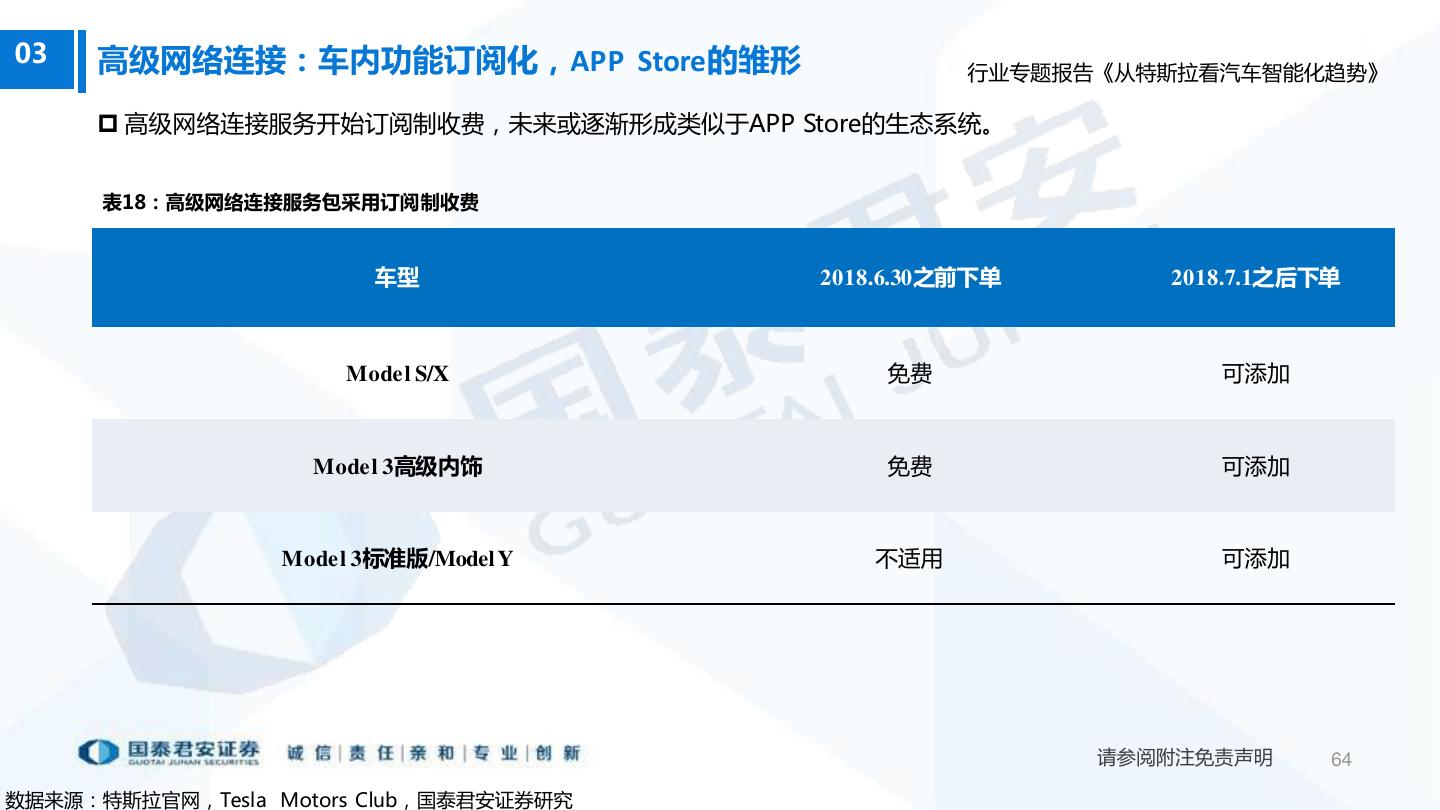This screenshot has width=1440, height=810.
Task: Click the 不适用 cell
Action: click(x=909, y=559)
